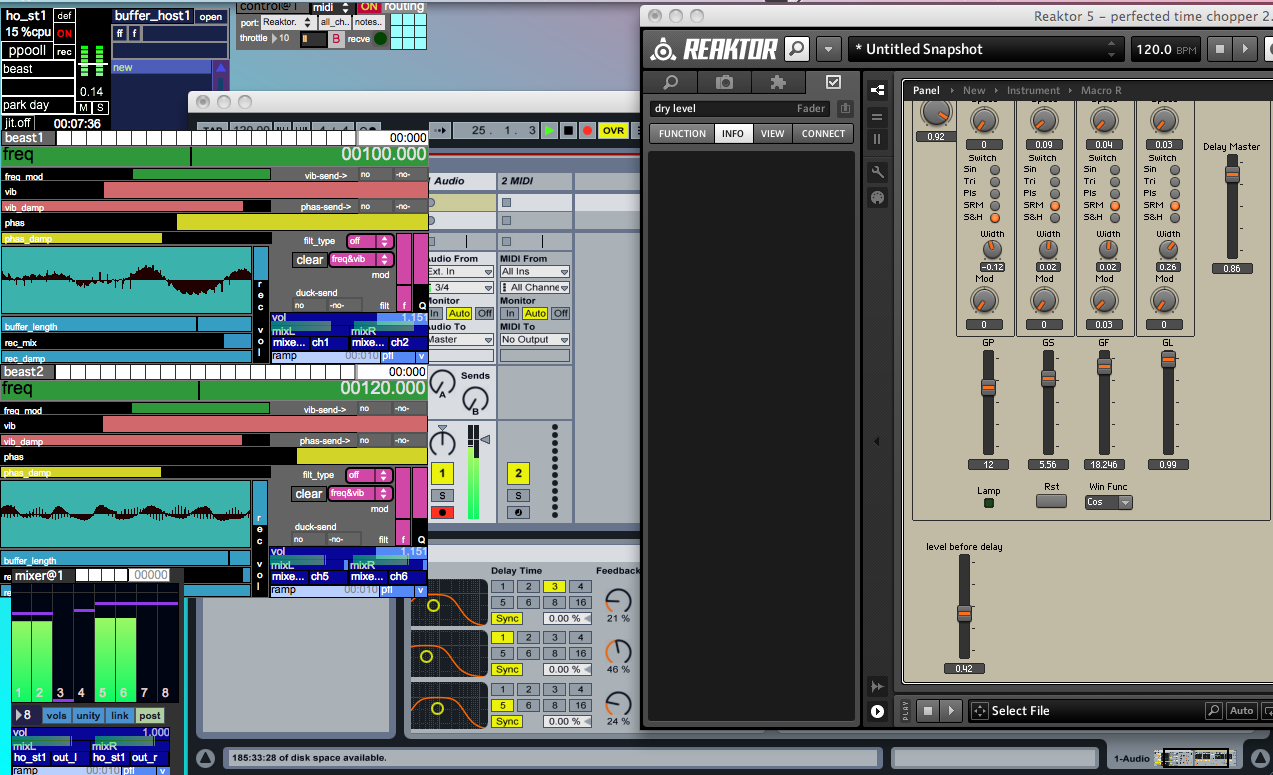
Task: Open the puzzle-piece tab in the Reaktor sidebar
Action: (x=779, y=83)
